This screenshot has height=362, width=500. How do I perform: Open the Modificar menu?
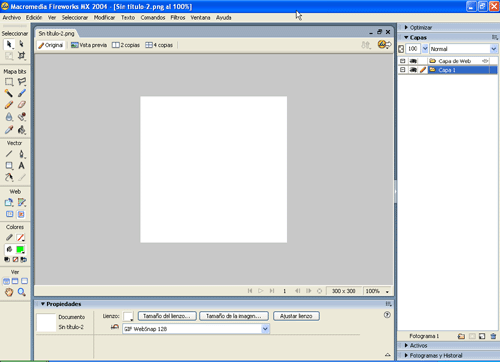click(104, 17)
